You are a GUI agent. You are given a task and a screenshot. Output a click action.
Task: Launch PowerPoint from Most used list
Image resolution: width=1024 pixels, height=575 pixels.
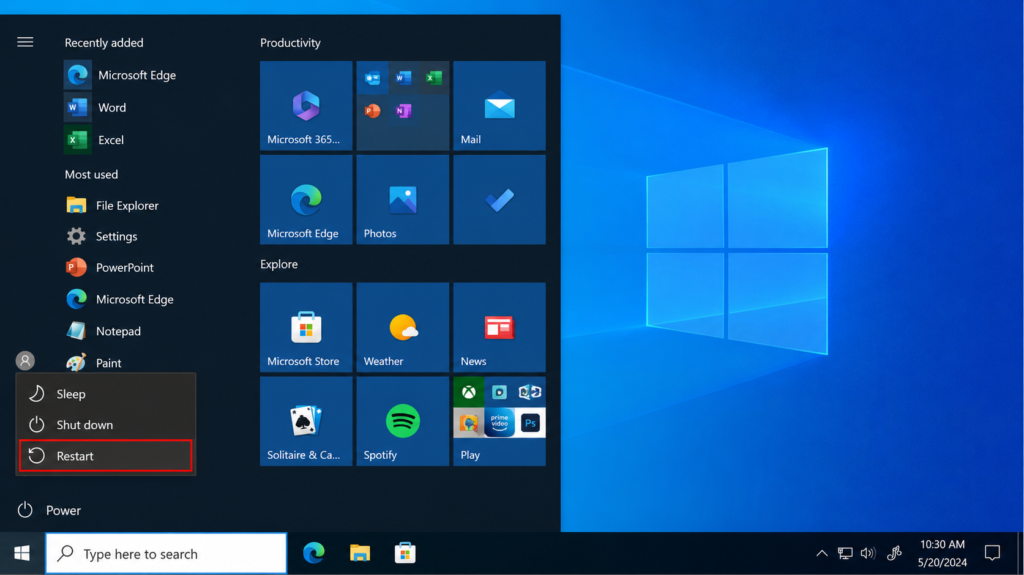coord(110,267)
